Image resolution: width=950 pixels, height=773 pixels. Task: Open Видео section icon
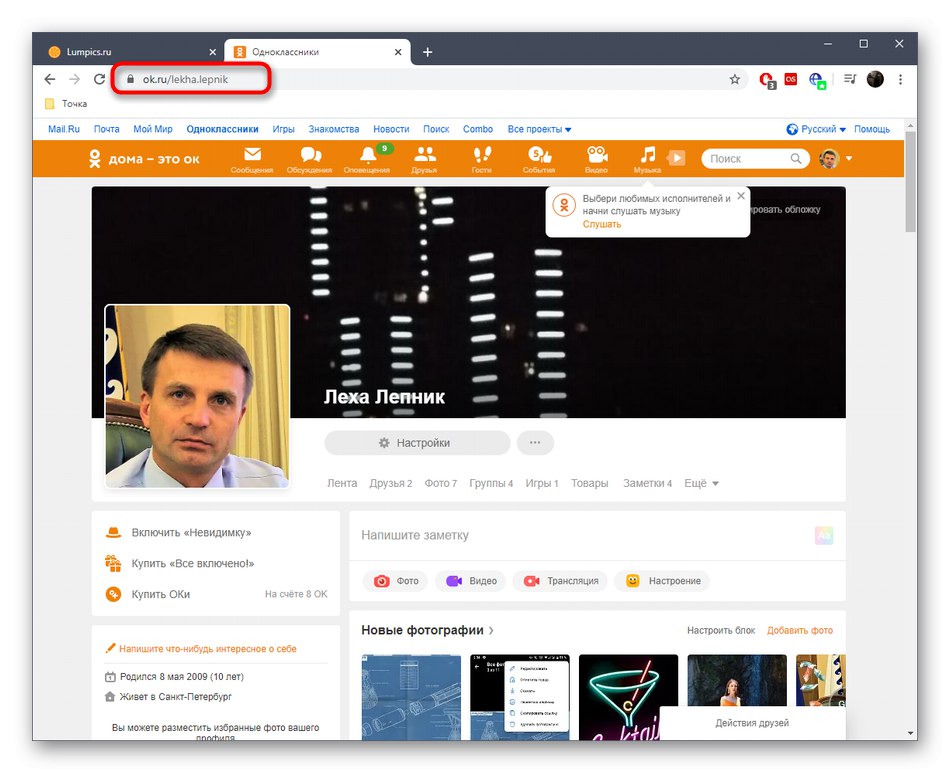pyautogui.click(x=597, y=158)
